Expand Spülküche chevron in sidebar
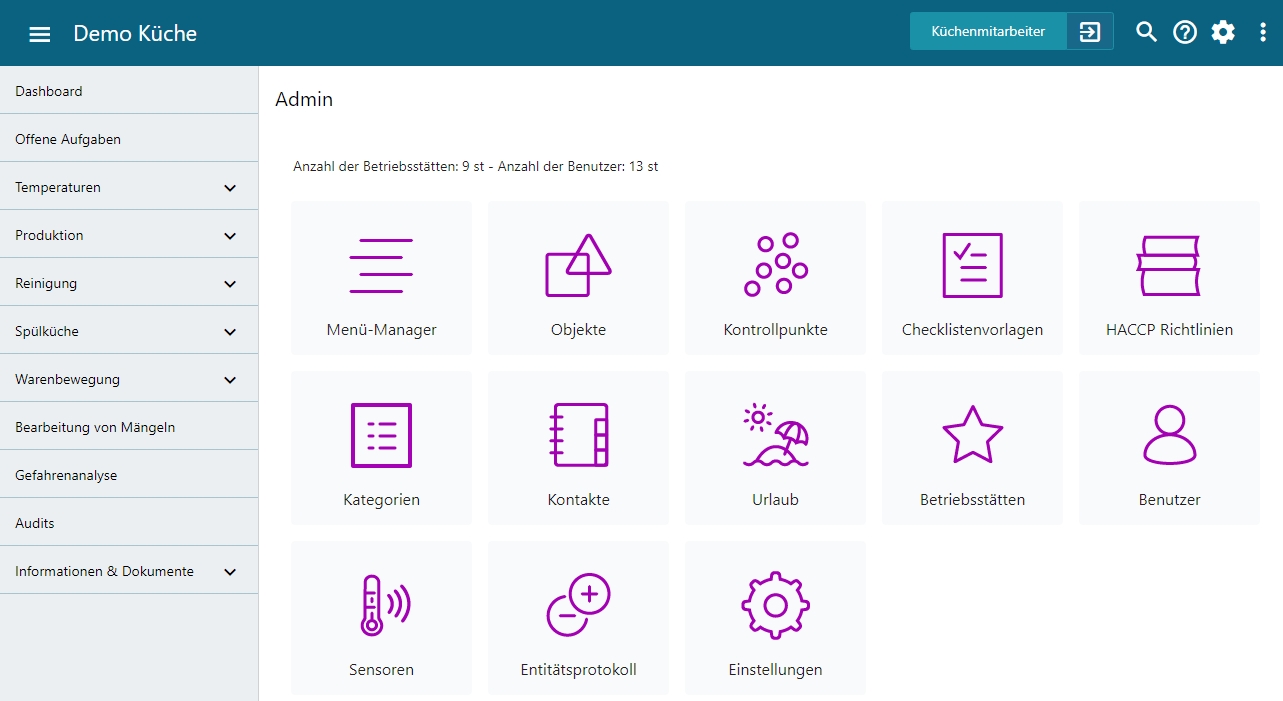Viewport: 1283px width, 701px height. tap(230, 332)
